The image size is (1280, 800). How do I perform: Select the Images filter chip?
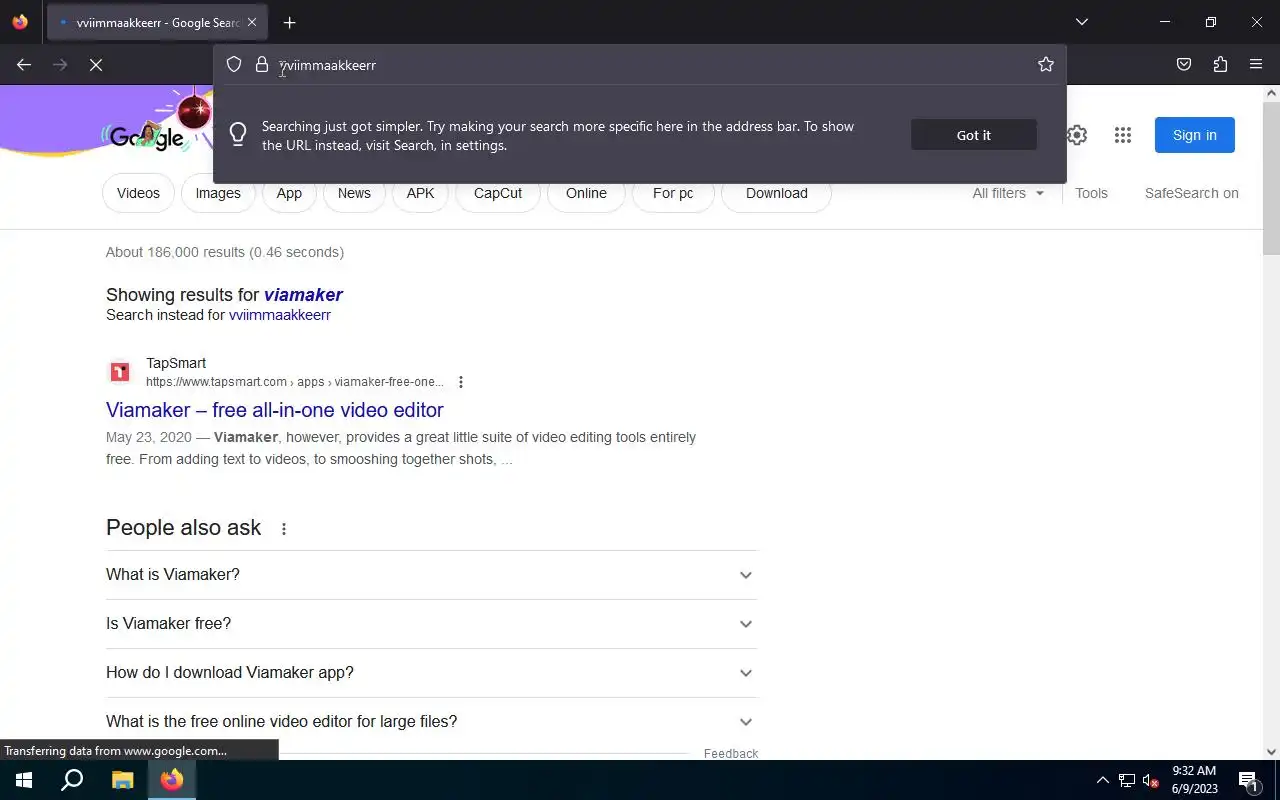pos(218,193)
